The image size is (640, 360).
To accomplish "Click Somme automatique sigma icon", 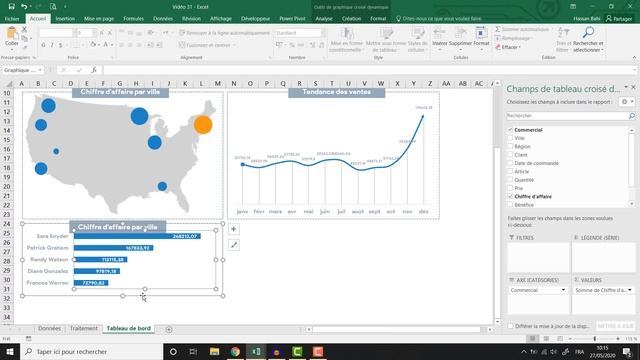I will coord(498,29).
